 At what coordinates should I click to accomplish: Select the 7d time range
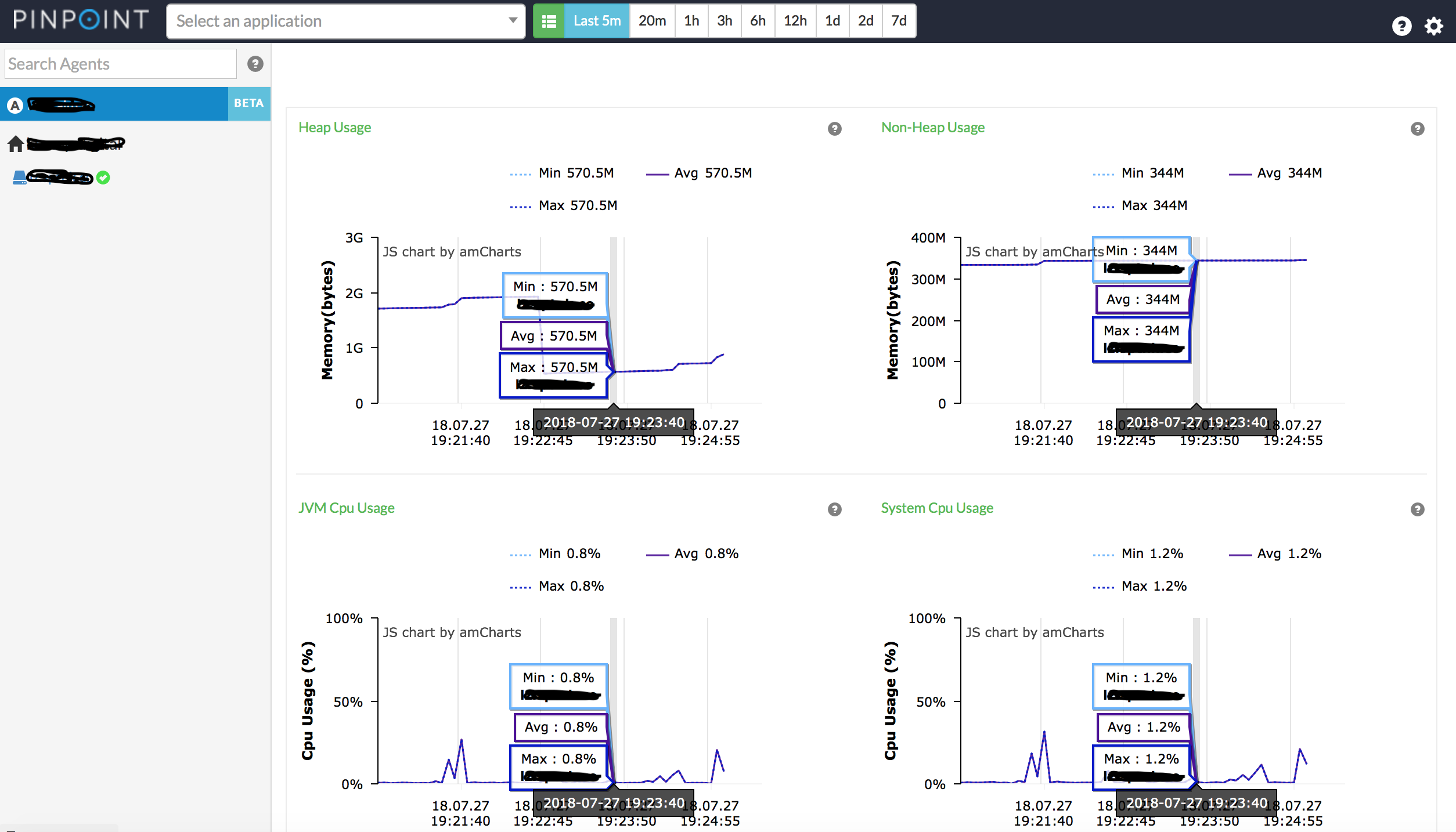click(899, 21)
